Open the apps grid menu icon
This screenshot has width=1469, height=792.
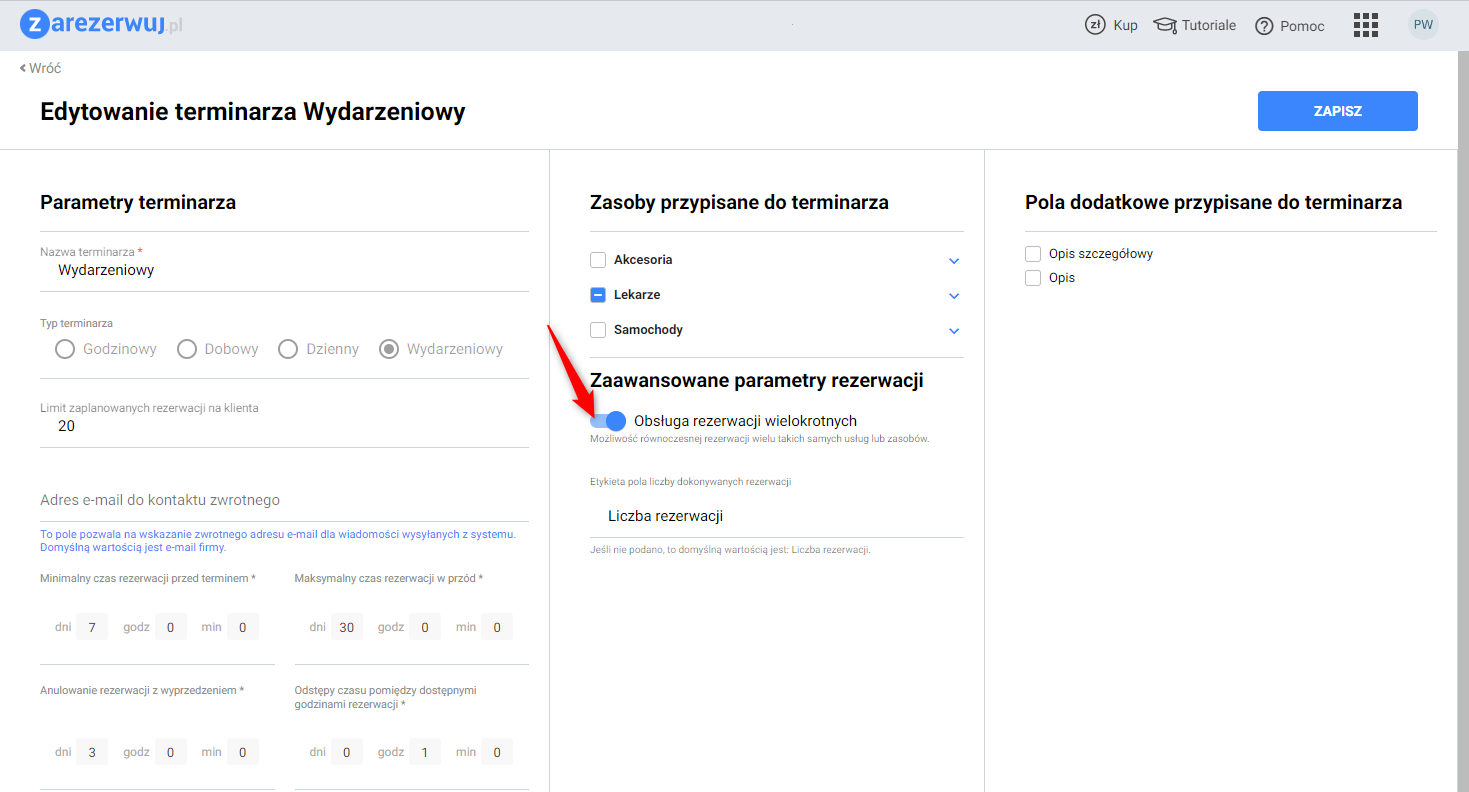(1365, 25)
